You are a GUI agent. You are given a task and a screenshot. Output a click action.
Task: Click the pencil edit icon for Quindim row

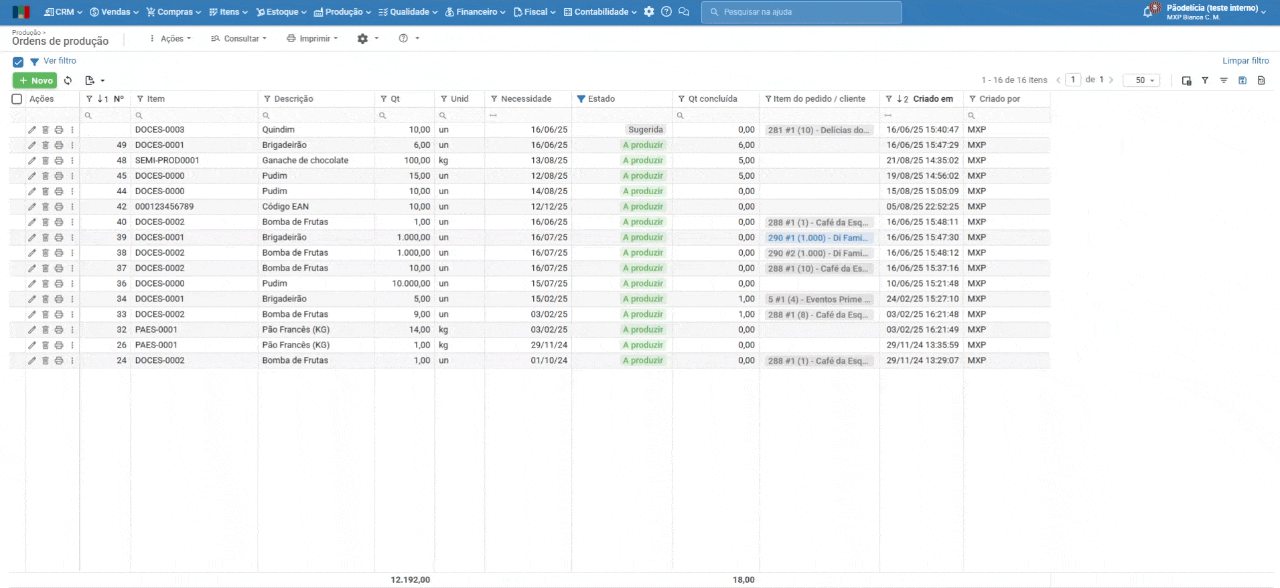[x=32, y=130]
